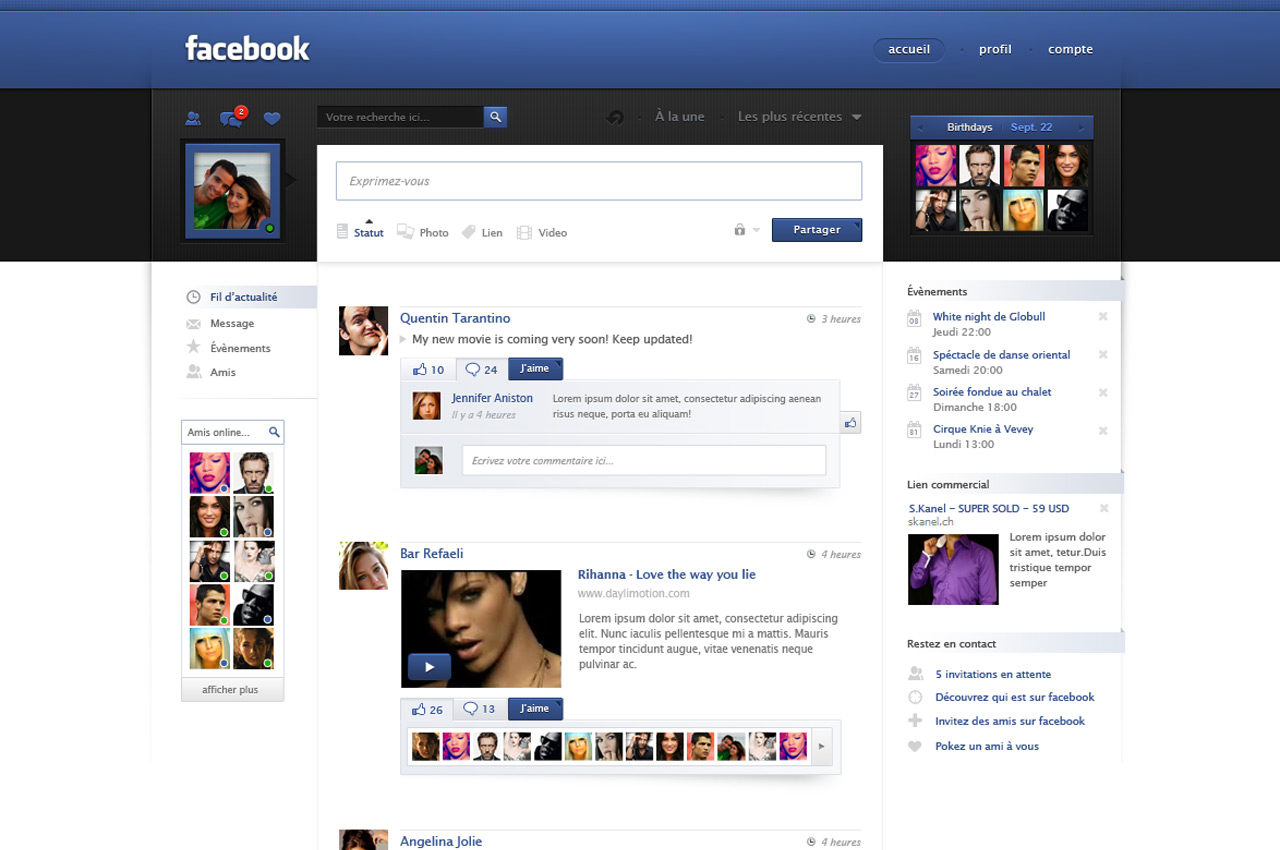The width and height of the screenshot is (1280, 850).
Task: Toggle the 13 comments on Bar Refaeli's post
Action: click(480, 709)
